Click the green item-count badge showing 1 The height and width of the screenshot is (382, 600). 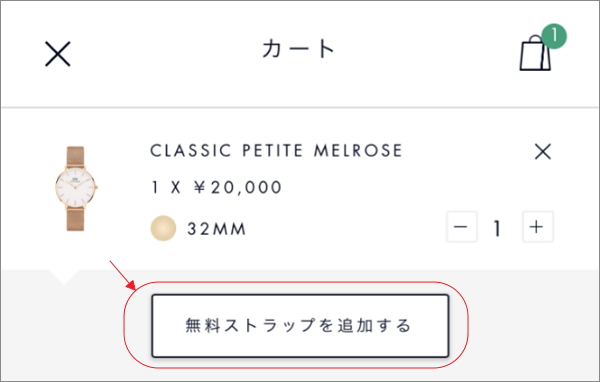click(554, 36)
